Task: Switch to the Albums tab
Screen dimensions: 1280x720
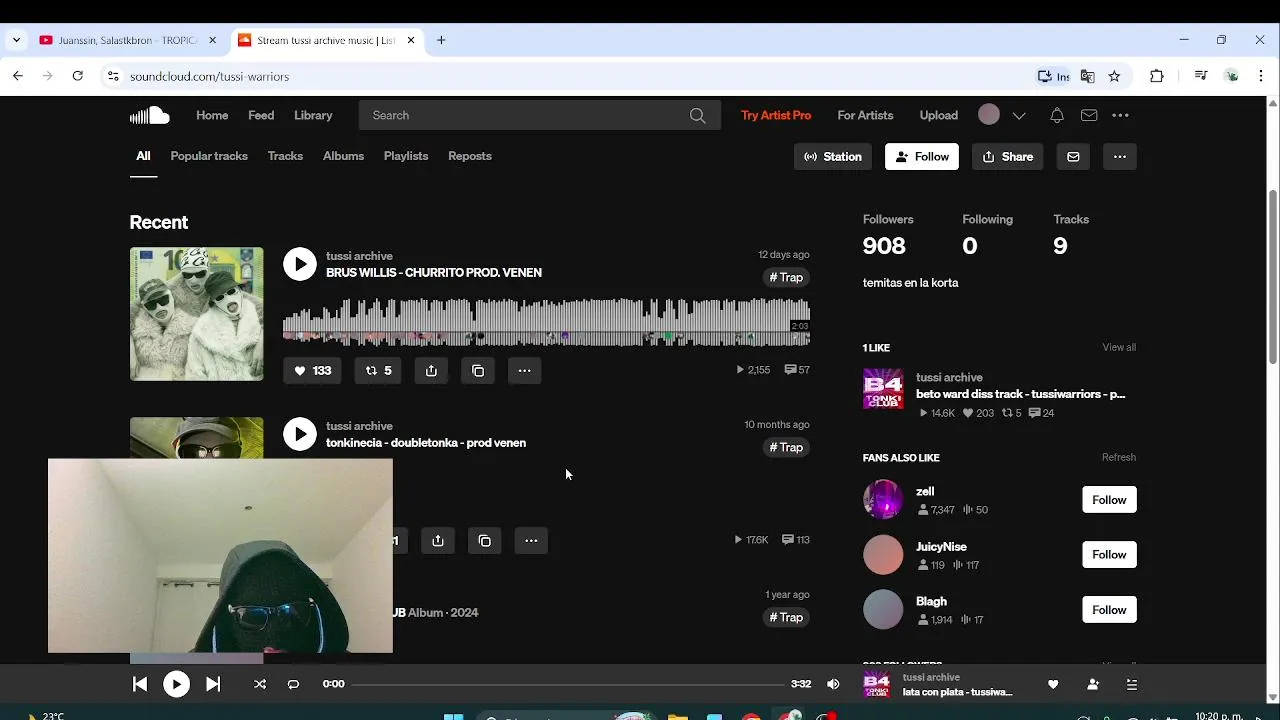Action: tap(343, 156)
